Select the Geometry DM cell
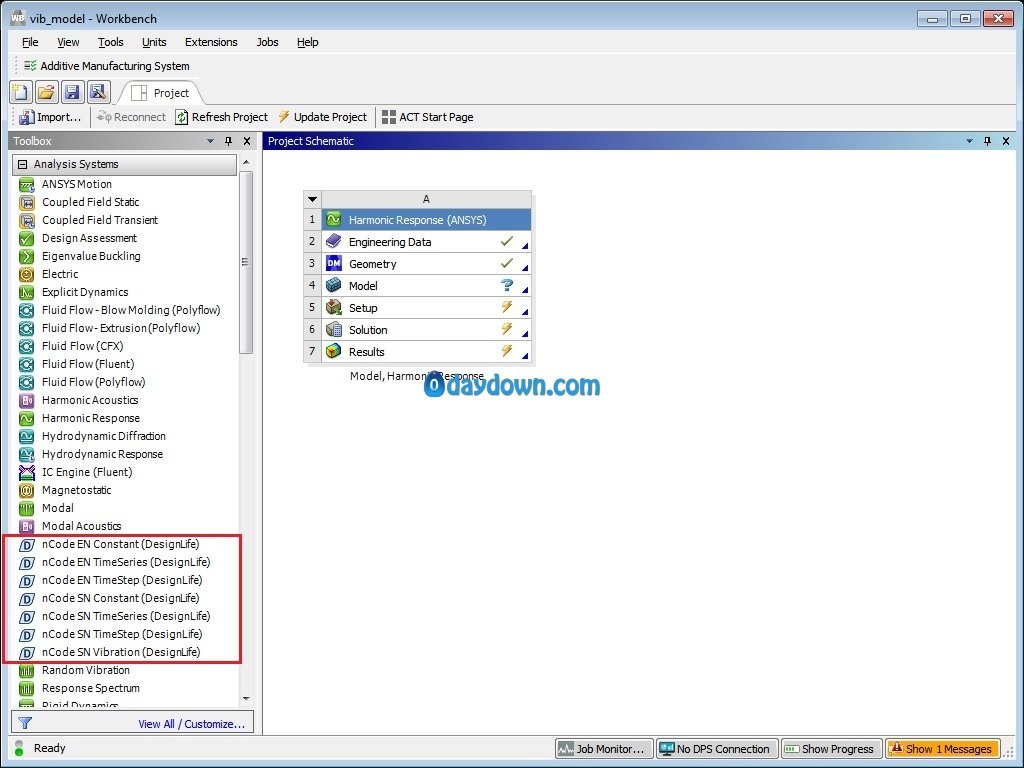 [426, 264]
